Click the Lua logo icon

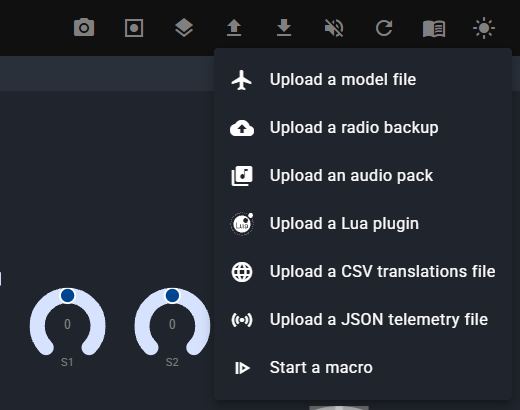tap(242, 224)
